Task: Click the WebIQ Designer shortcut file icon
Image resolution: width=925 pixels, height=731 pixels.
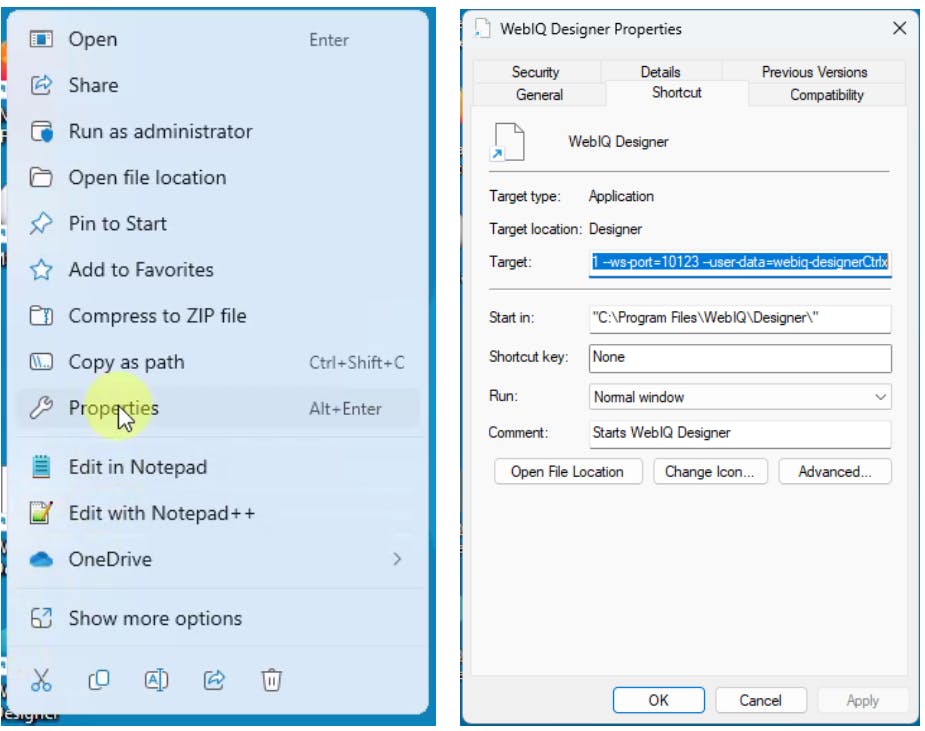Action: pos(507,142)
